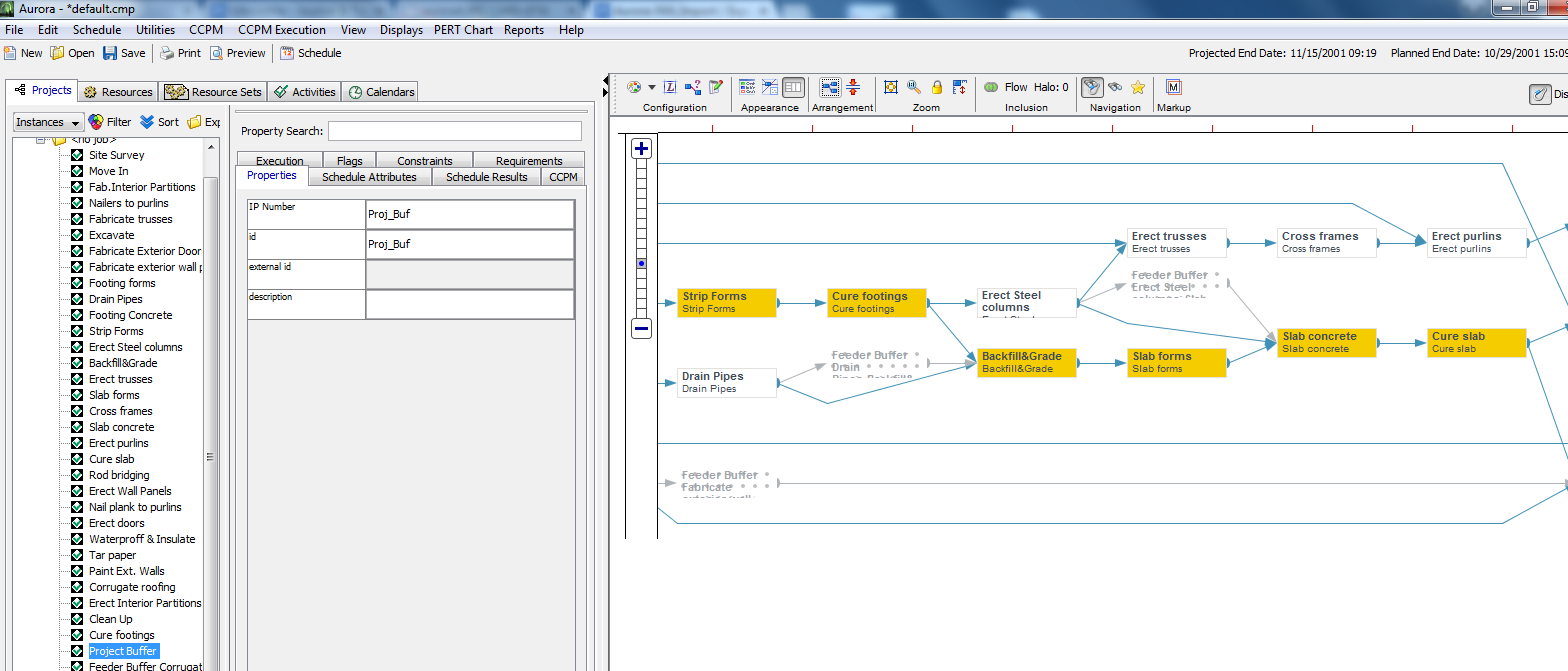Expand the Configuration dropdown arrow
Screen dimensions: 1568x671
tap(652, 88)
